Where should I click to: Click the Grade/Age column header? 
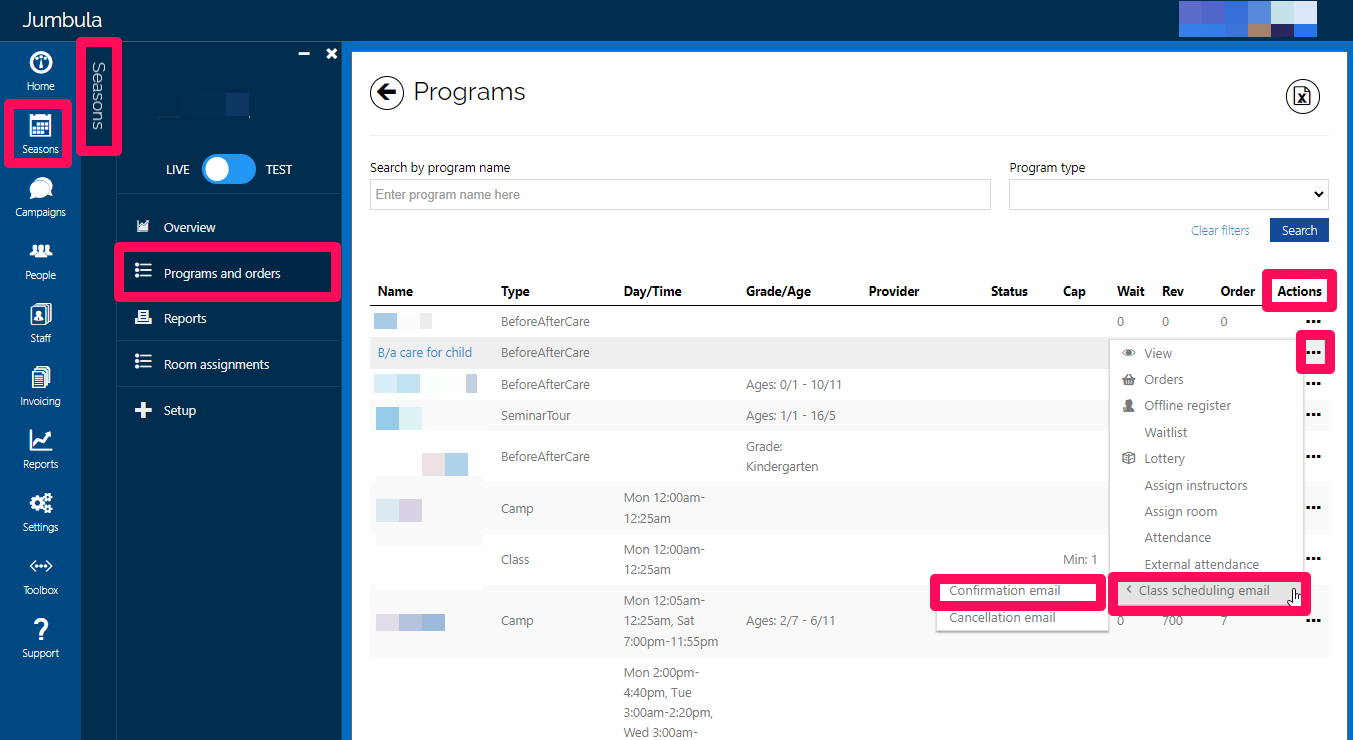click(778, 291)
